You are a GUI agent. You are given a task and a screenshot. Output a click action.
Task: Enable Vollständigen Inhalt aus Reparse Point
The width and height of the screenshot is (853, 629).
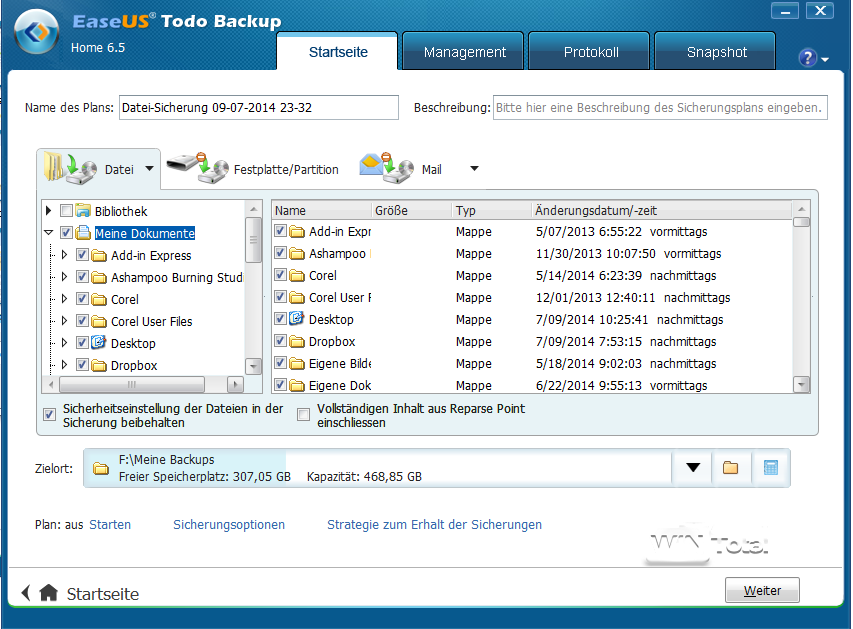coord(304,415)
